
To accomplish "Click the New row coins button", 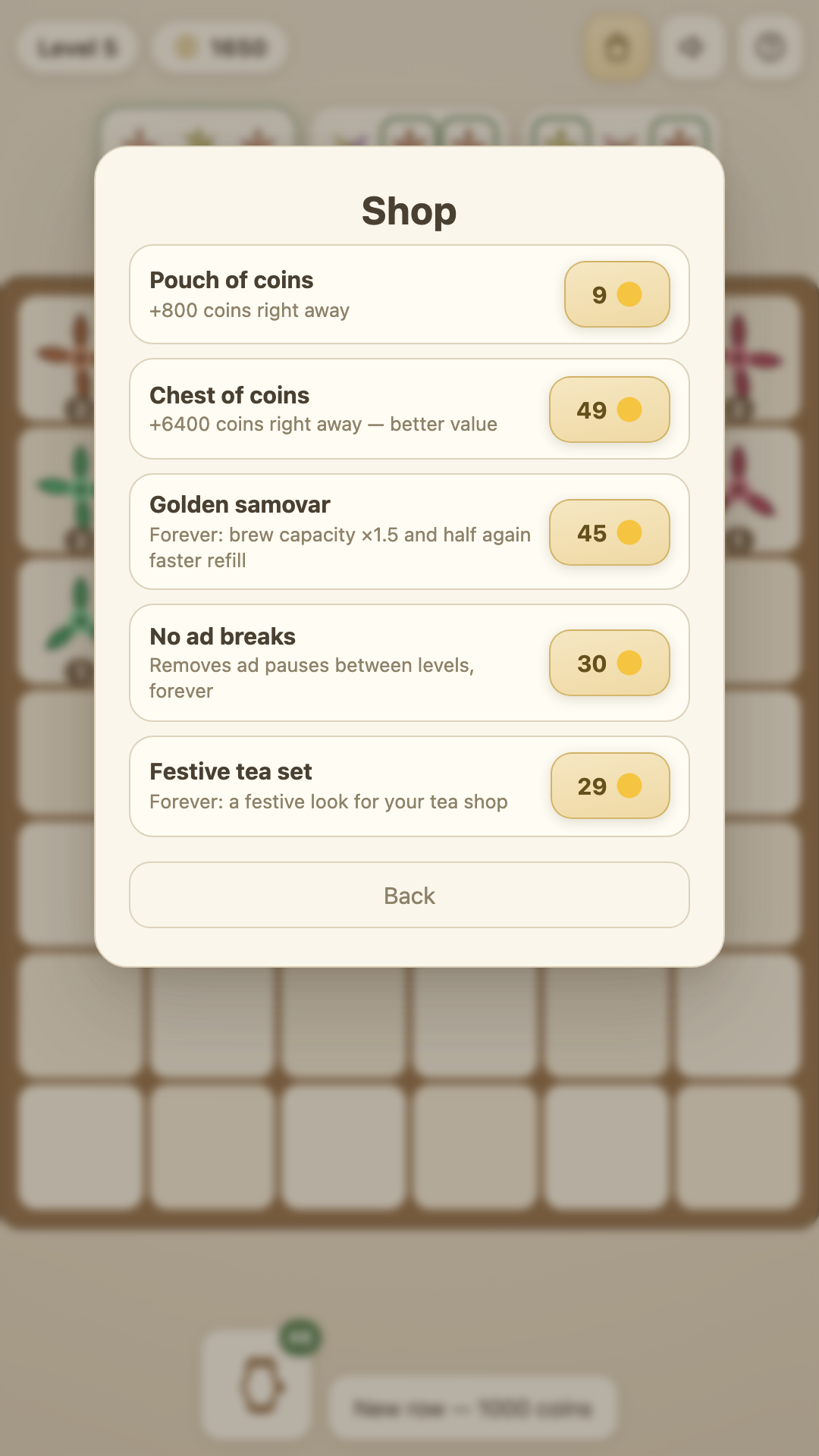I will tap(472, 1408).
